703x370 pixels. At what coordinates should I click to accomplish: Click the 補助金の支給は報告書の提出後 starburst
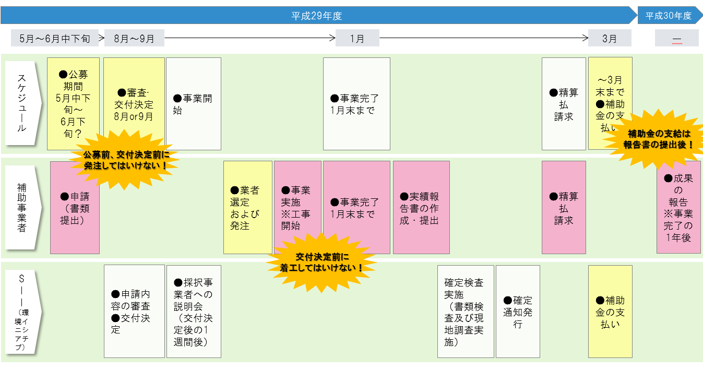click(x=658, y=139)
